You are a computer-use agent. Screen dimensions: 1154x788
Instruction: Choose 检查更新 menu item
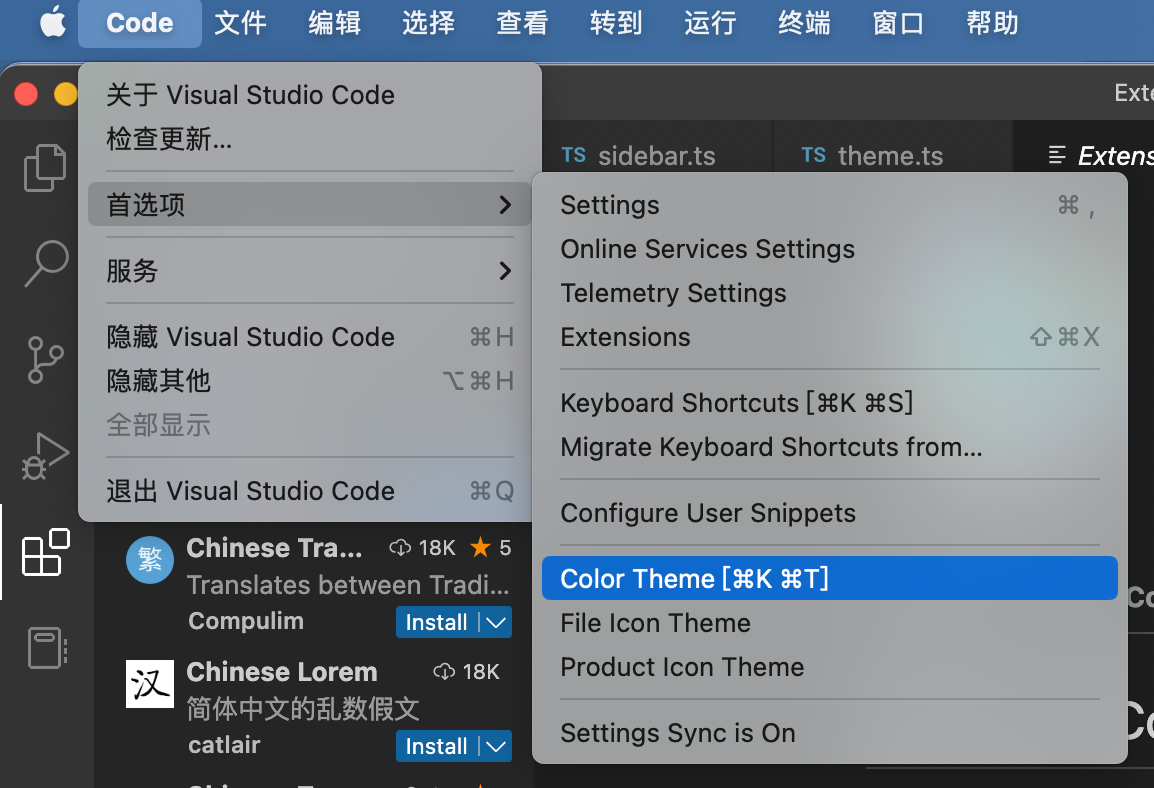click(x=310, y=138)
